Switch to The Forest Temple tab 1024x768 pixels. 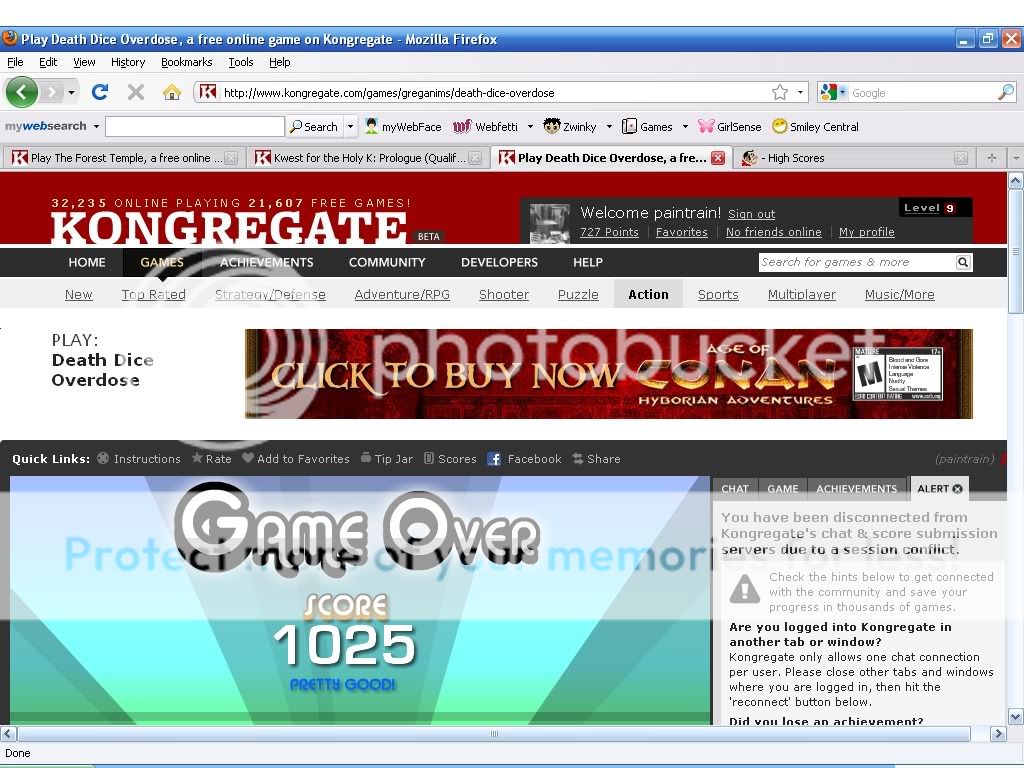point(123,157)
